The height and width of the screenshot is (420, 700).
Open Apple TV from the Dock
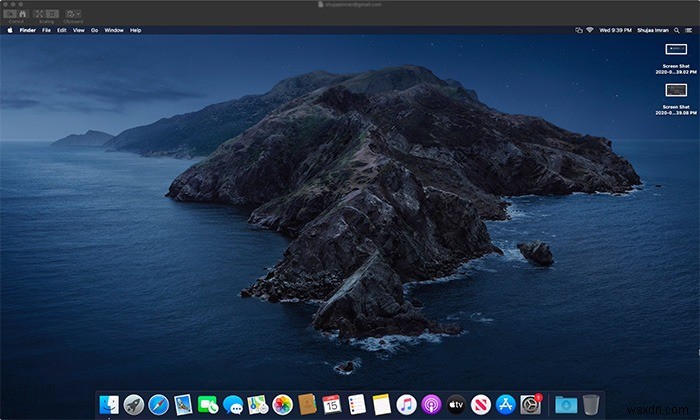(456, 405)
